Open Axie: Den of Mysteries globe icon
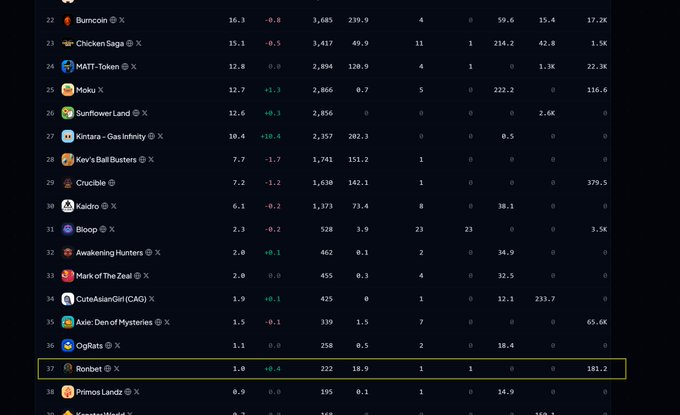The width and height of the screenshot is (680, 415). click(x=158, y=322)
